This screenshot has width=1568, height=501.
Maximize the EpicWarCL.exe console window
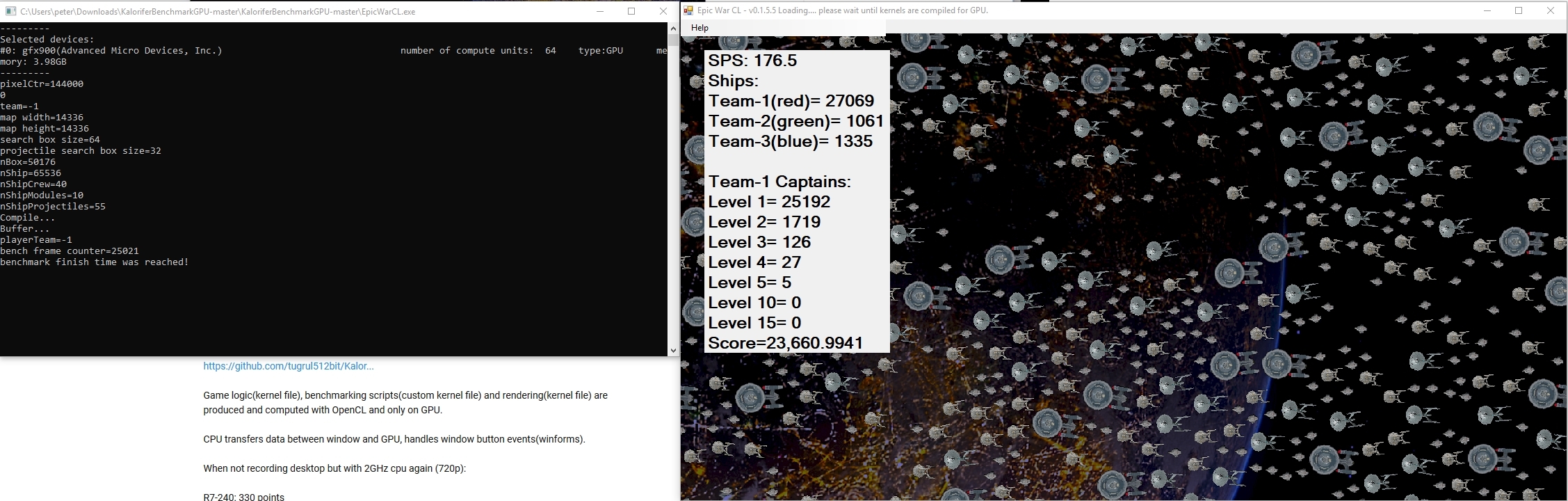tap(631, 11)
